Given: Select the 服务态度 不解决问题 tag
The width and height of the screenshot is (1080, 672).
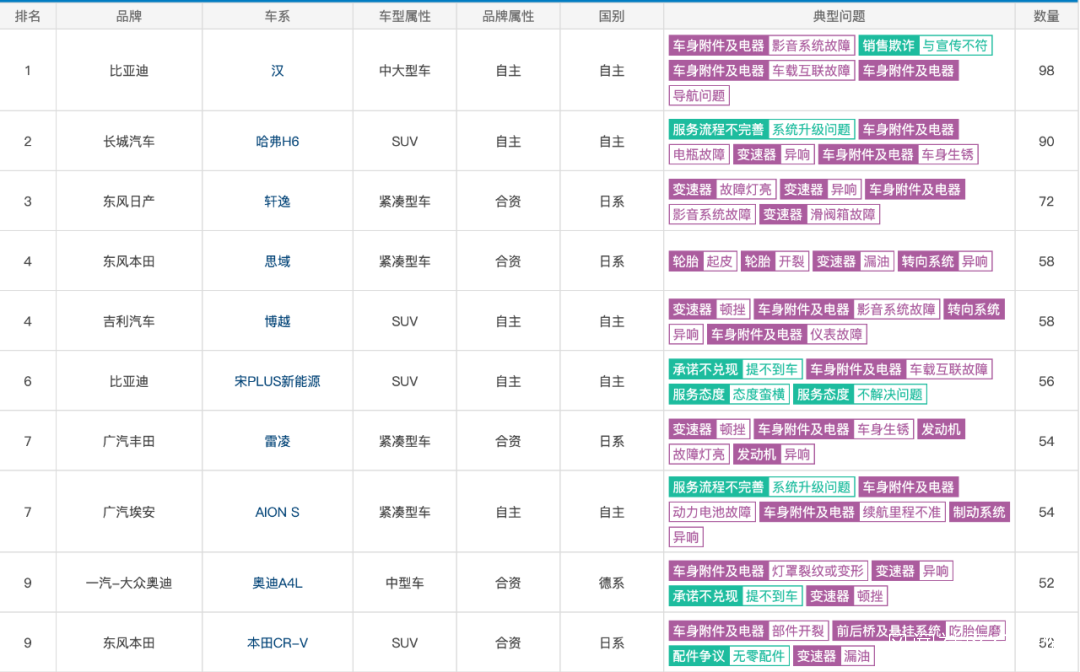Looking at the screenshot, I should 860,395.
